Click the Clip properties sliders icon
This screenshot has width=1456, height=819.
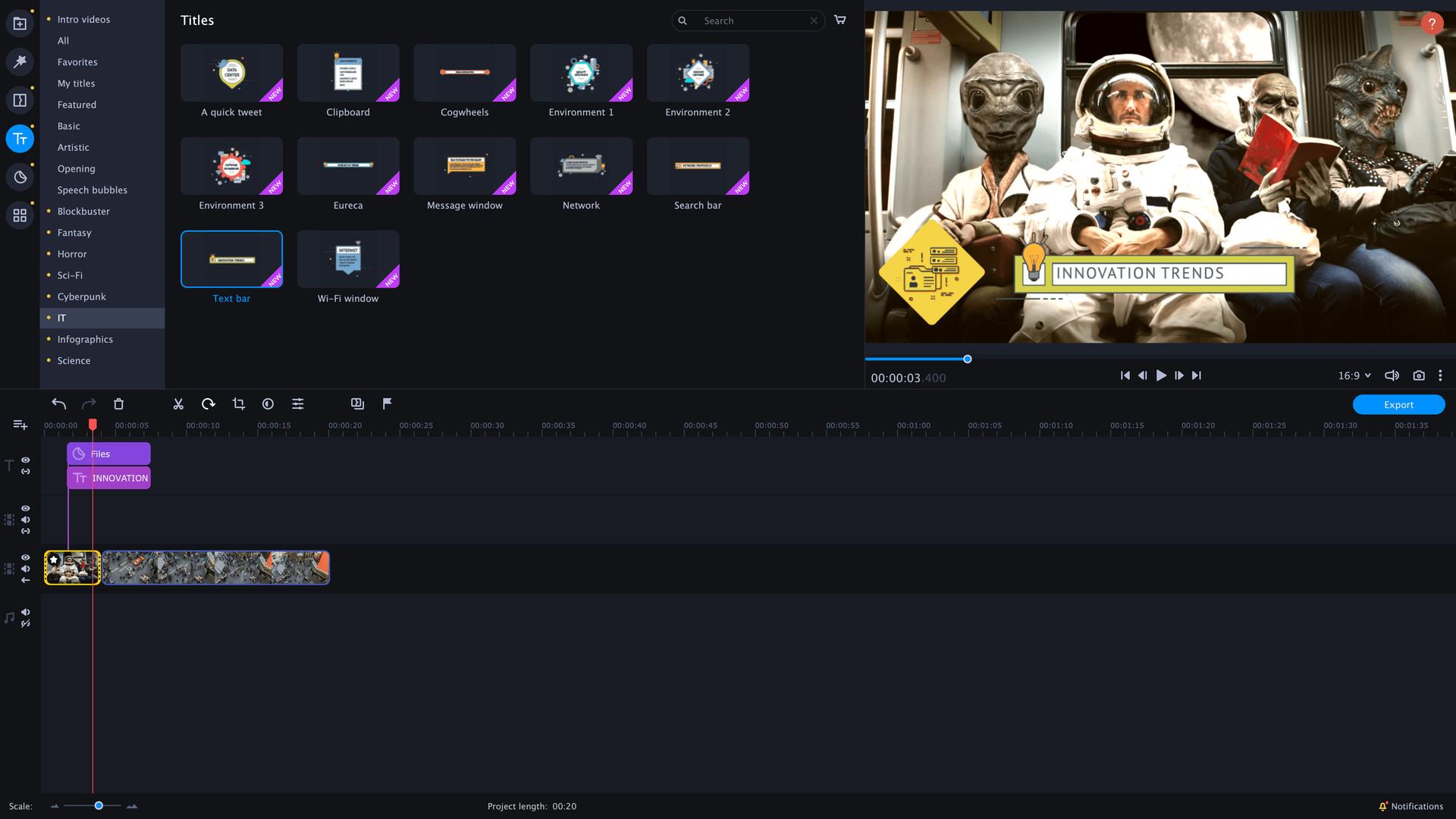click(x=298, y=403)
